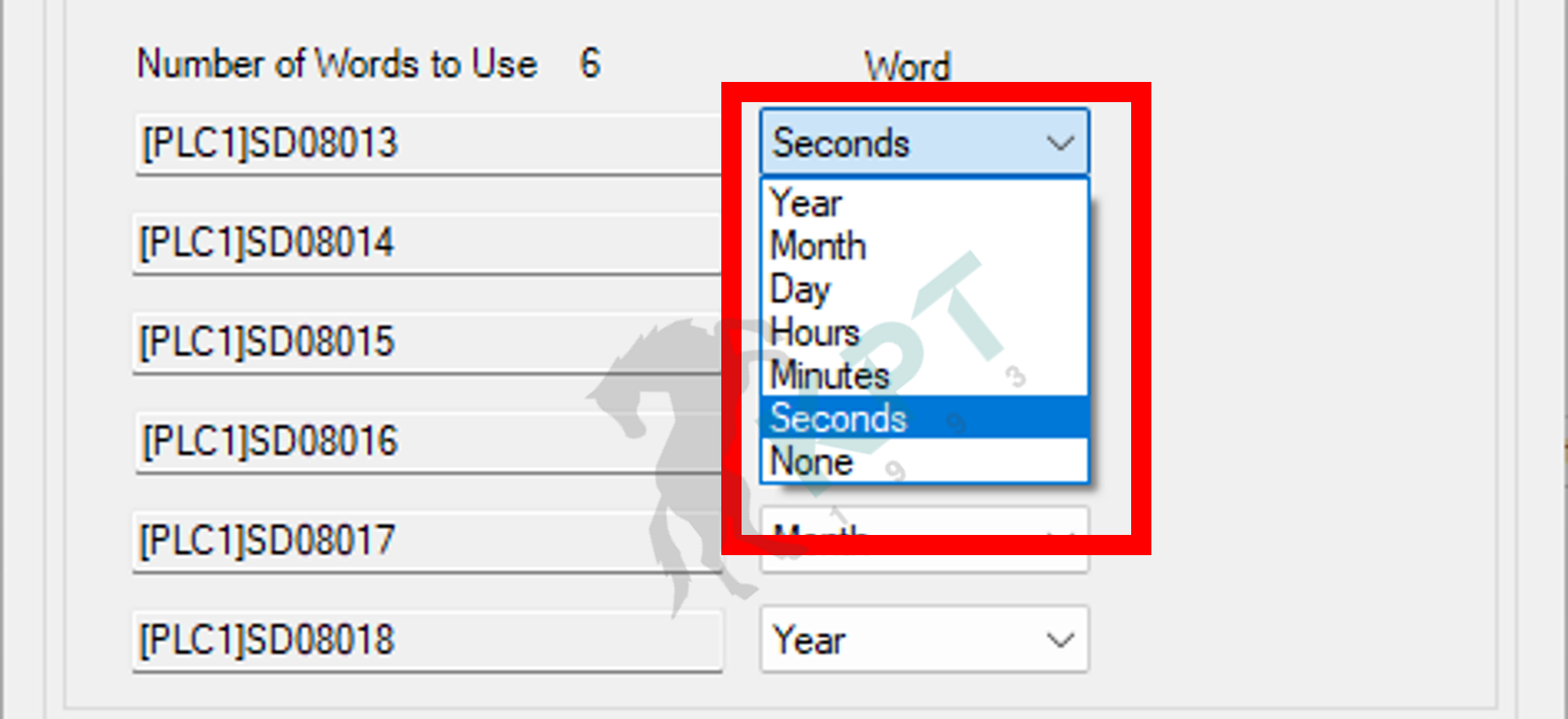The image size is (1568, 719).
Task: Click the Number of Words to Use label
Action: 338,65
